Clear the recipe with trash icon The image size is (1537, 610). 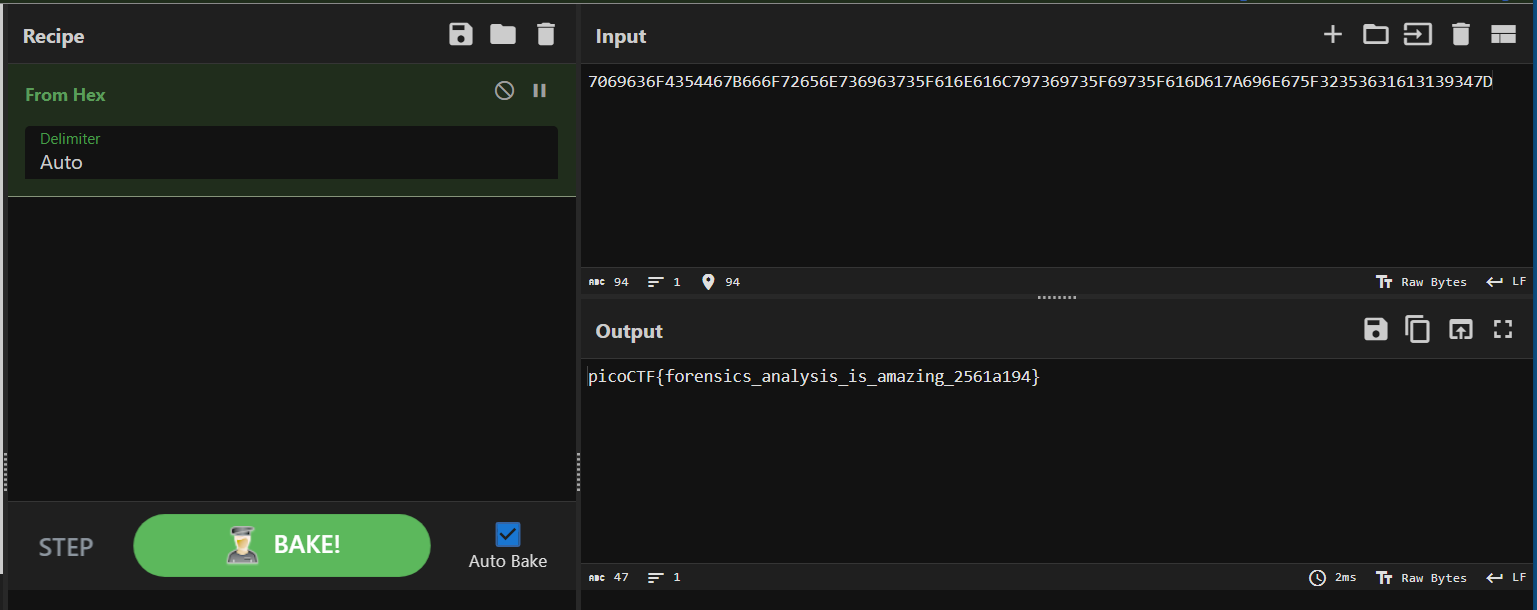545,35
